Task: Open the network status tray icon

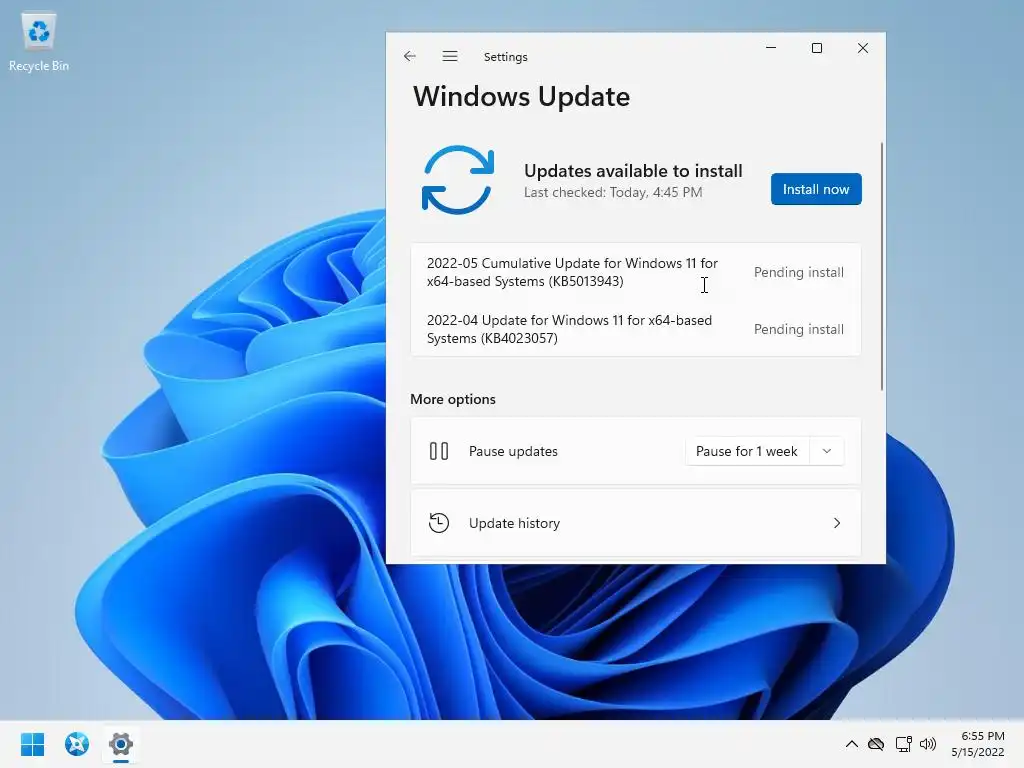Action: [903, 744]
